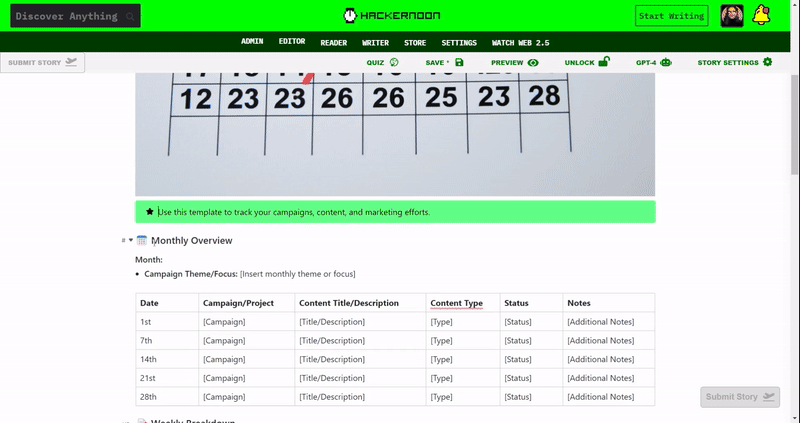Click the star icon in the green callout

149,212
